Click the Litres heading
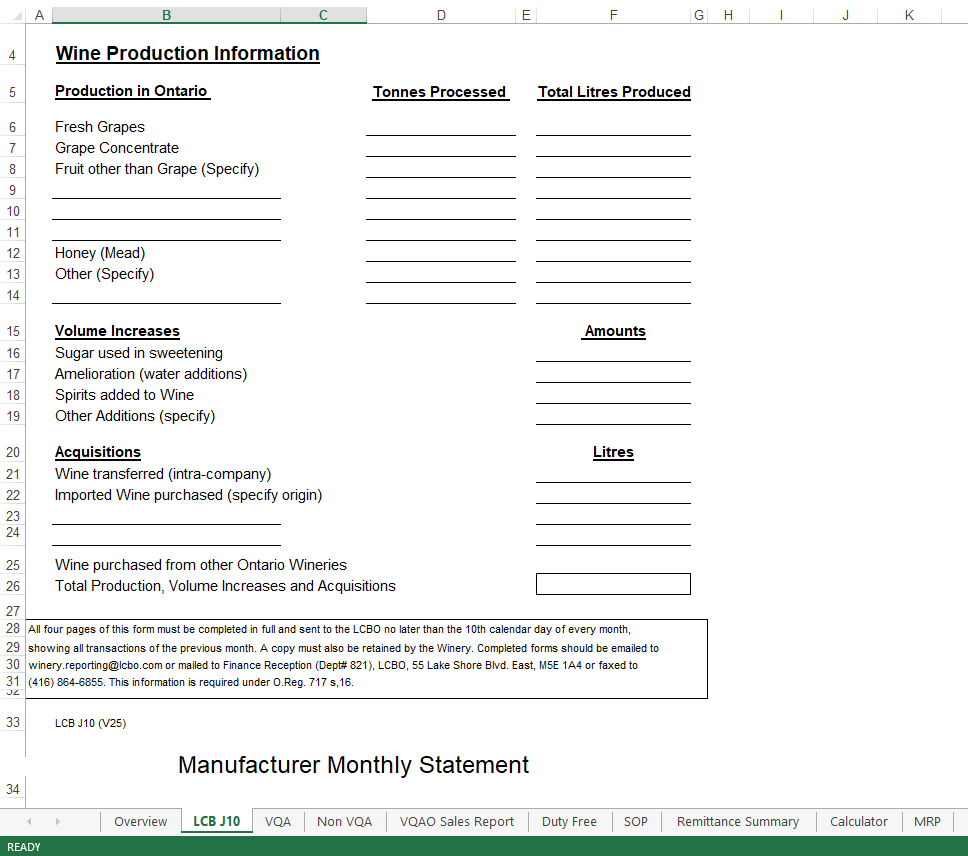 click(x=613, y=452)
